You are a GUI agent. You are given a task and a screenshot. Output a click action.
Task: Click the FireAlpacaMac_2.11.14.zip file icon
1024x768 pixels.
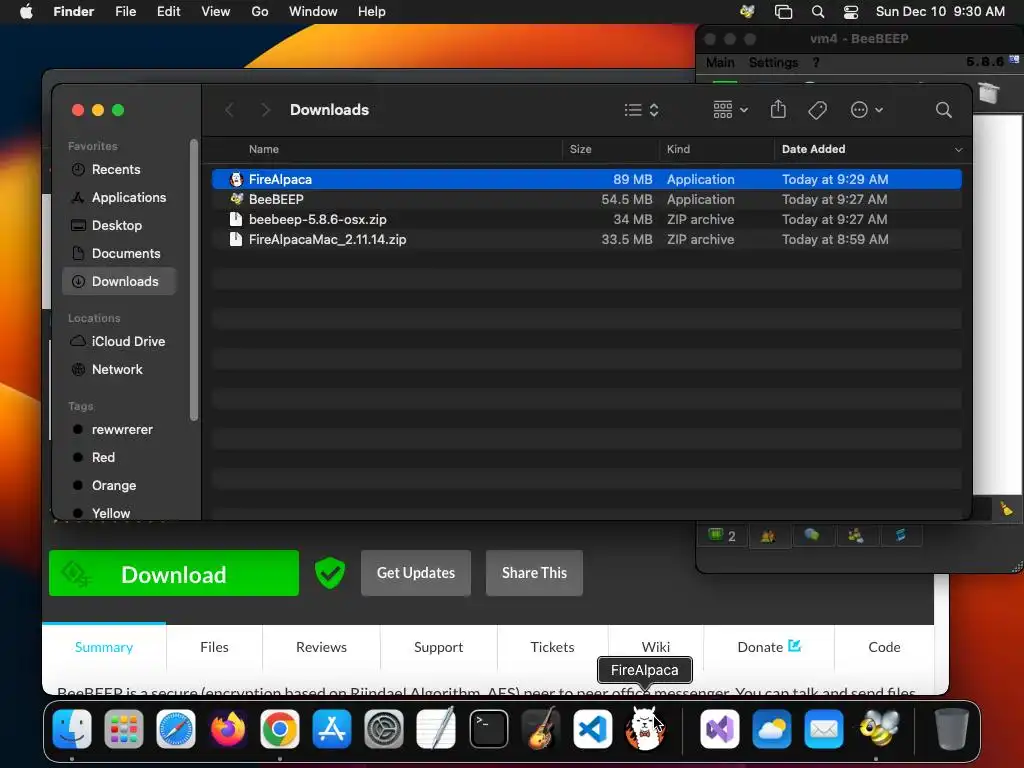236,240
